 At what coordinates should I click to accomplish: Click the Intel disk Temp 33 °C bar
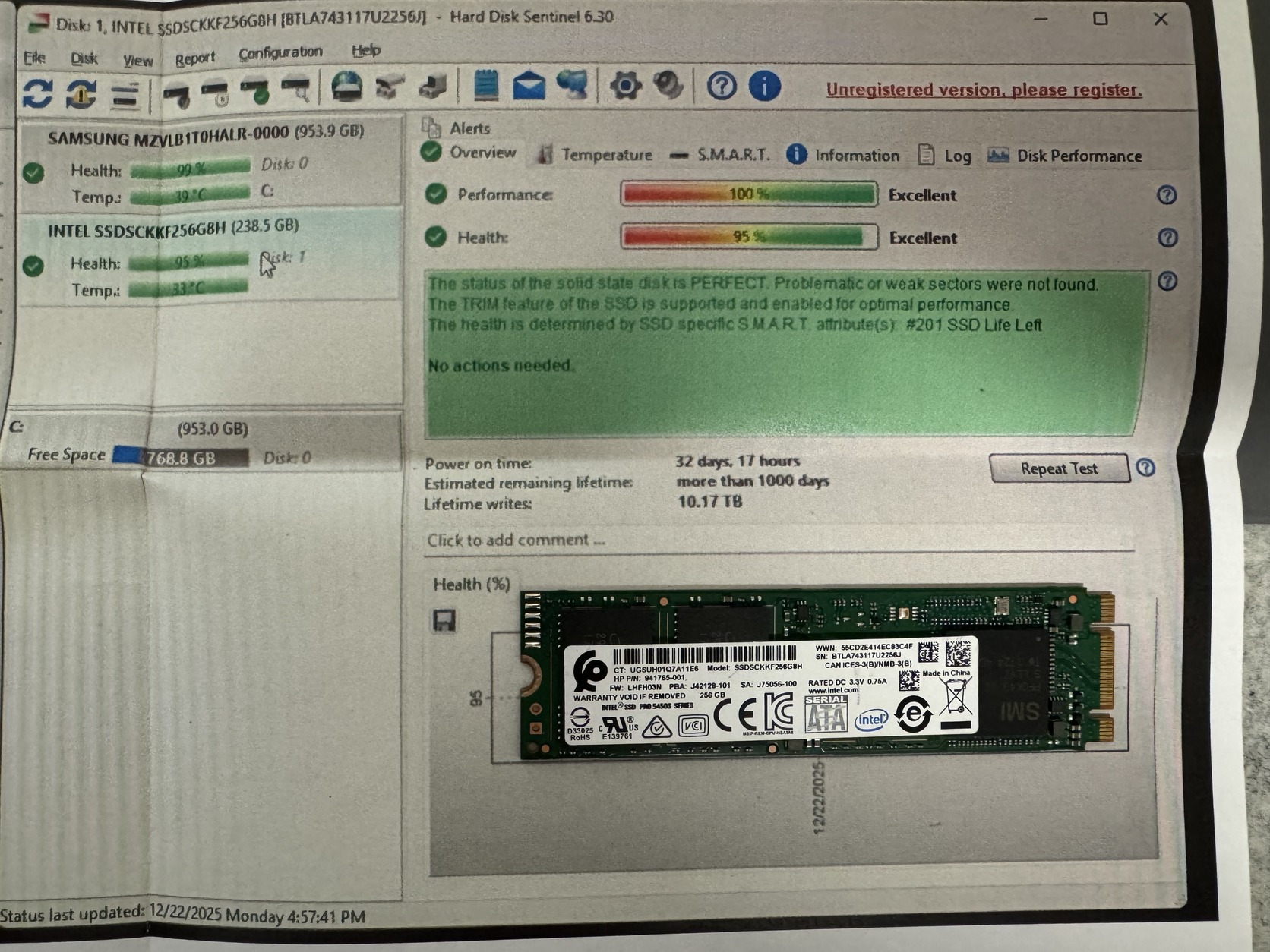point(188,288)
